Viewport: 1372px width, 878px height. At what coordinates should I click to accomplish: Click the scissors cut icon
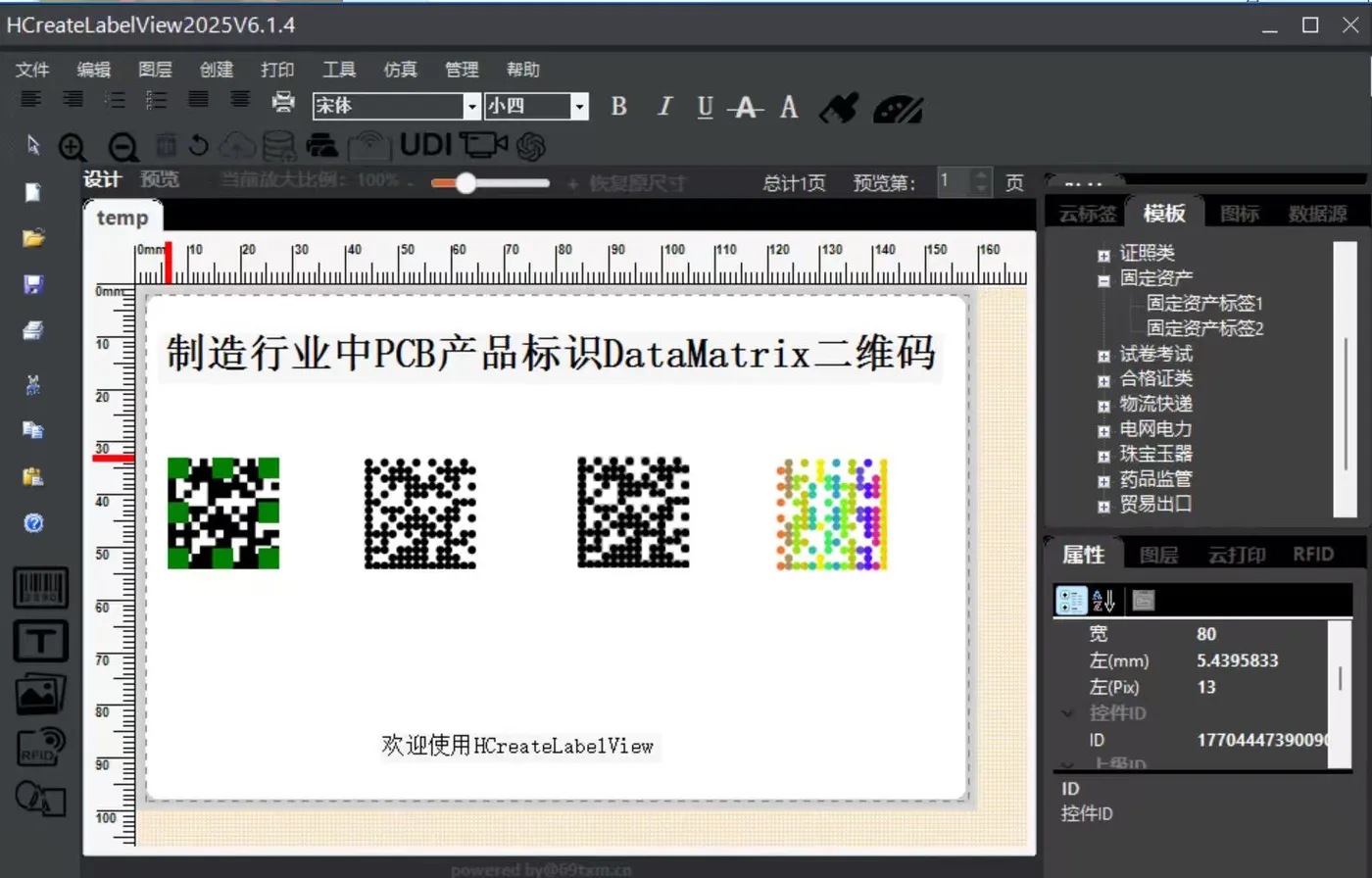[33, 383]
